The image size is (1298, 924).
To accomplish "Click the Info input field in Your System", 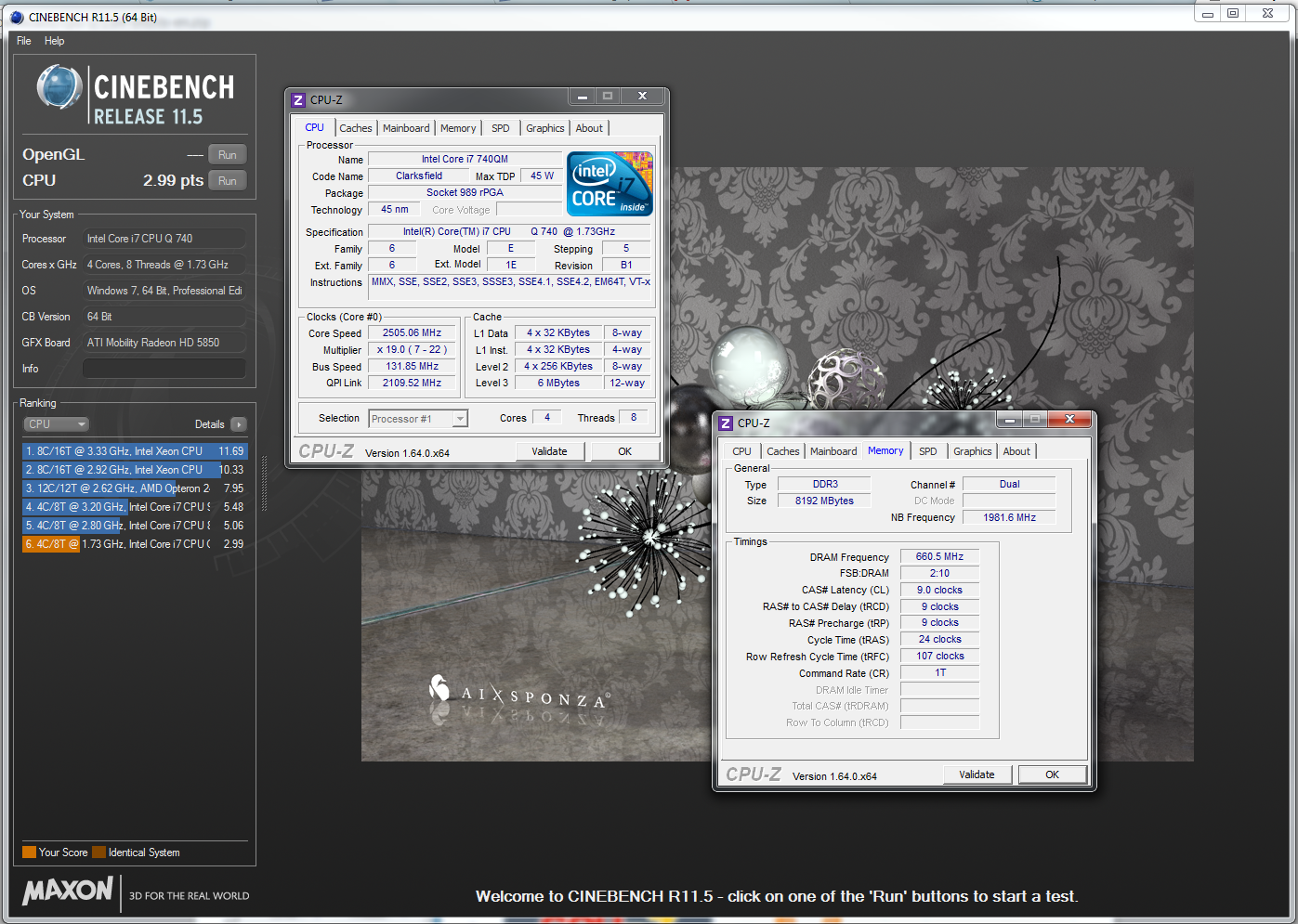I will (164, 369).
